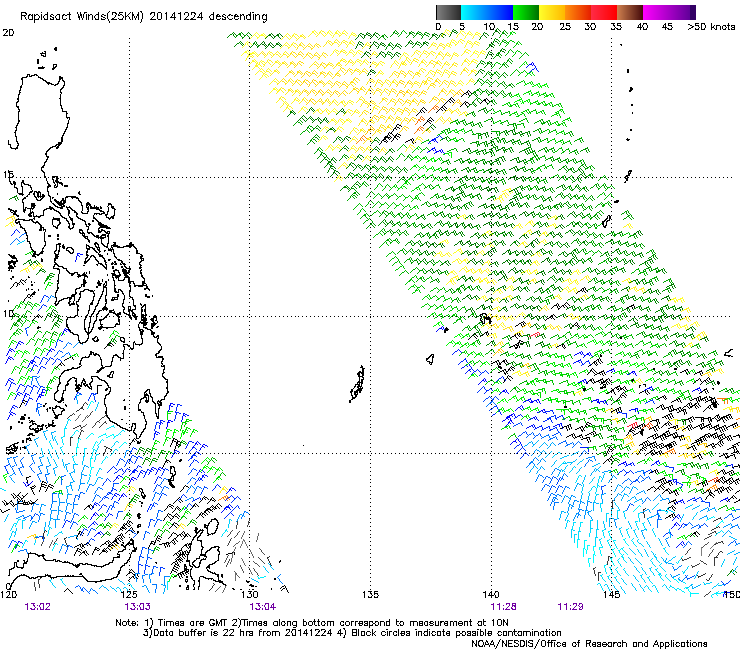740x650 pixels.
Task: Click the green 15-20 knots legend color
Action: pyautogui.click(x=526, y=12)
